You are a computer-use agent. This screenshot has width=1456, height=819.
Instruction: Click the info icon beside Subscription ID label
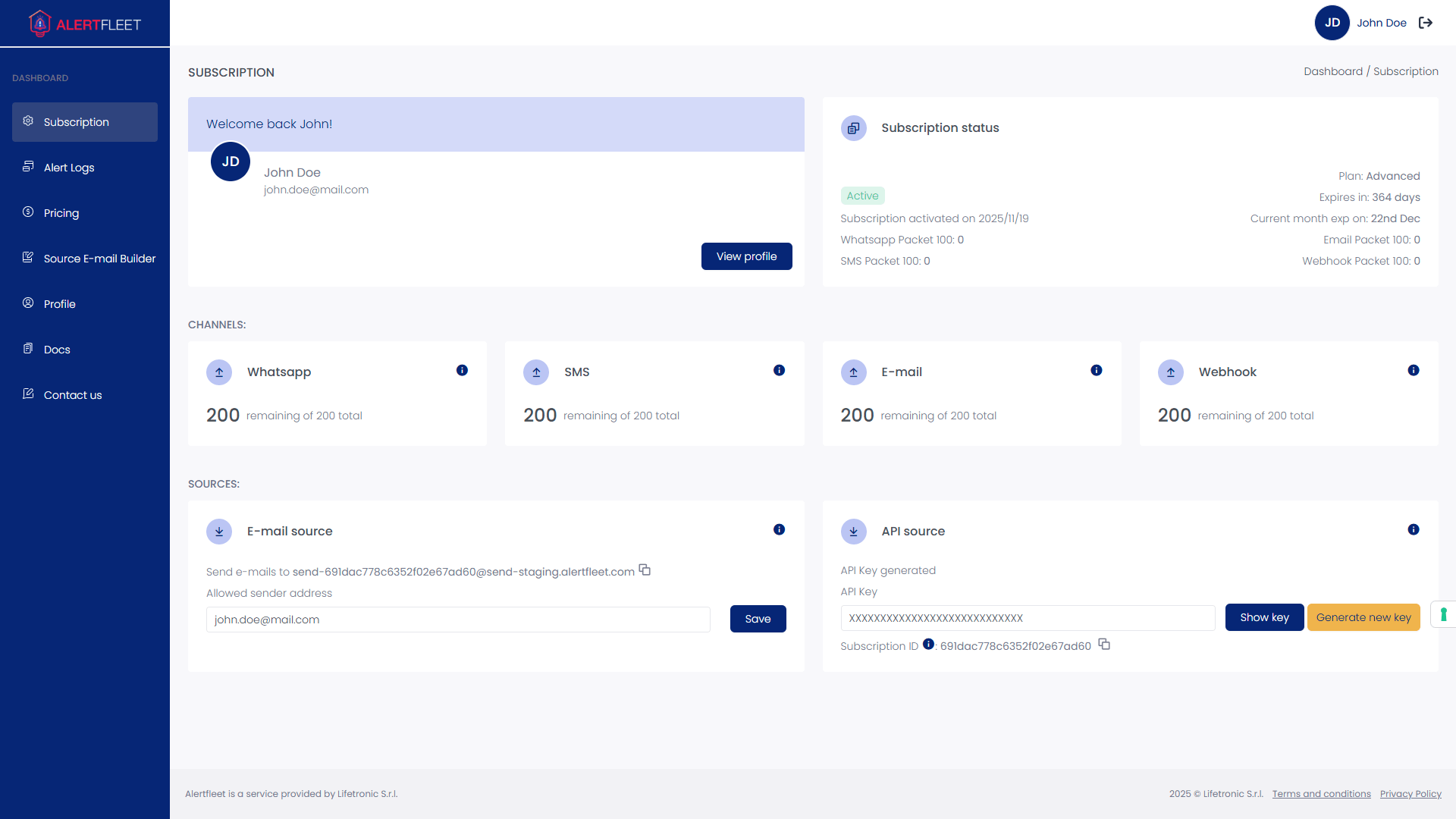tap(928, 643)
